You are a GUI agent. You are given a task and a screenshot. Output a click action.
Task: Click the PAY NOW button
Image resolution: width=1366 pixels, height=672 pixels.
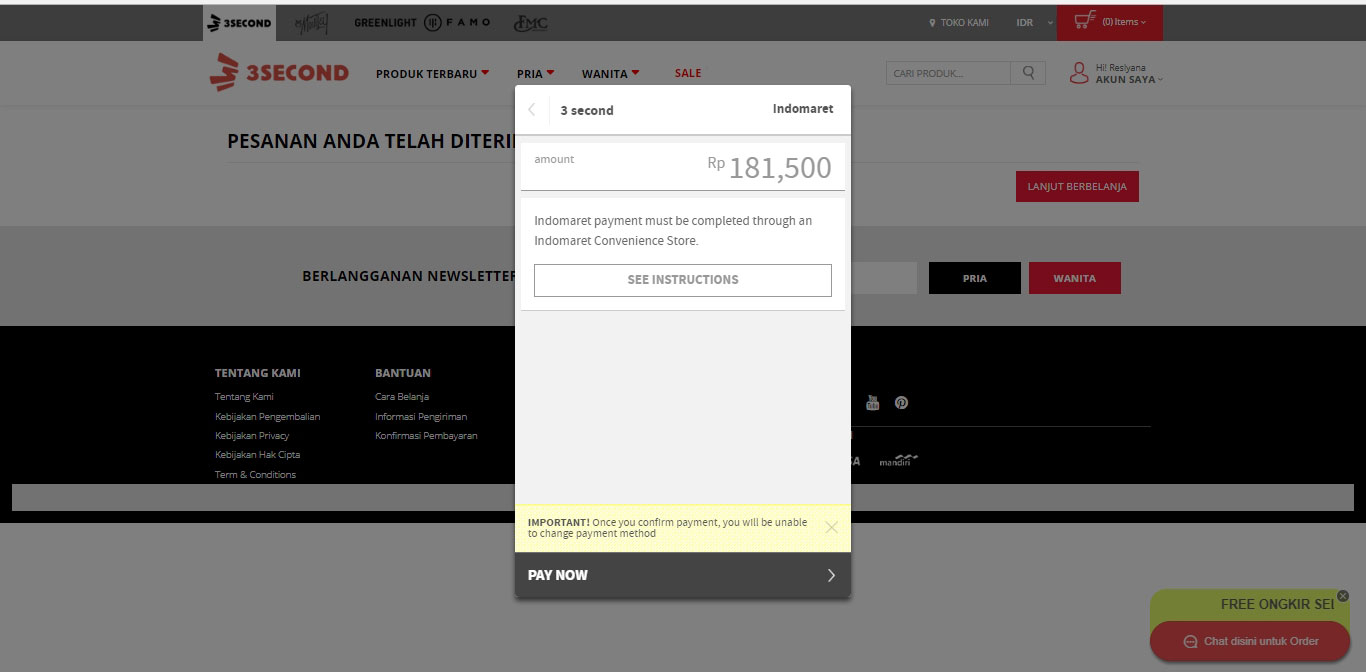coord(683,575)
